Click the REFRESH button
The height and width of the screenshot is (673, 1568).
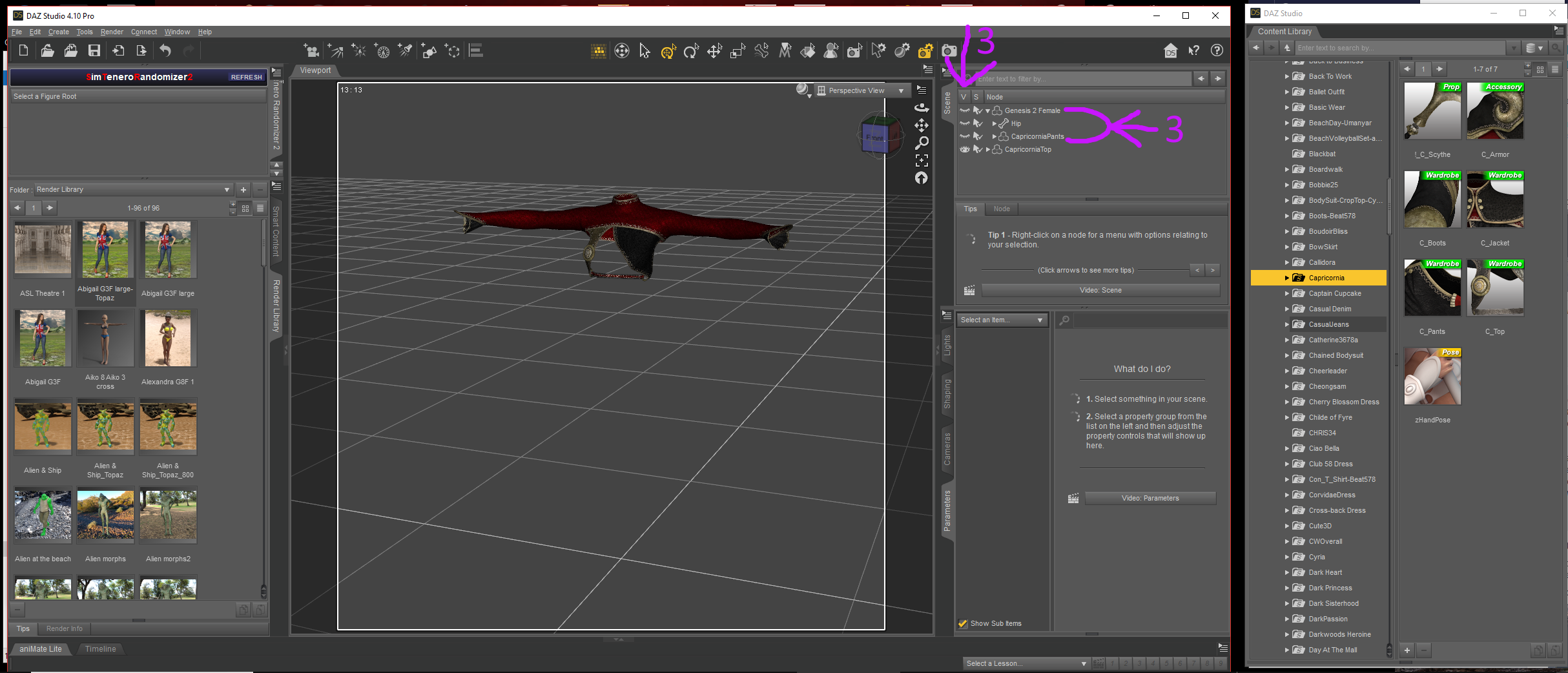coord(247,77)
